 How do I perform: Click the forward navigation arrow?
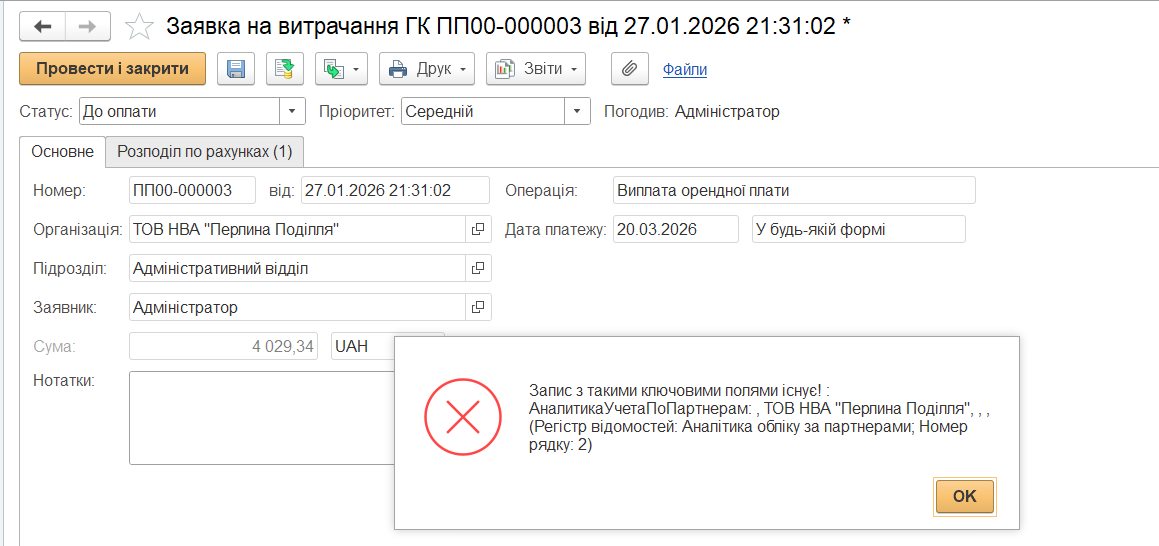click(87, 26)
